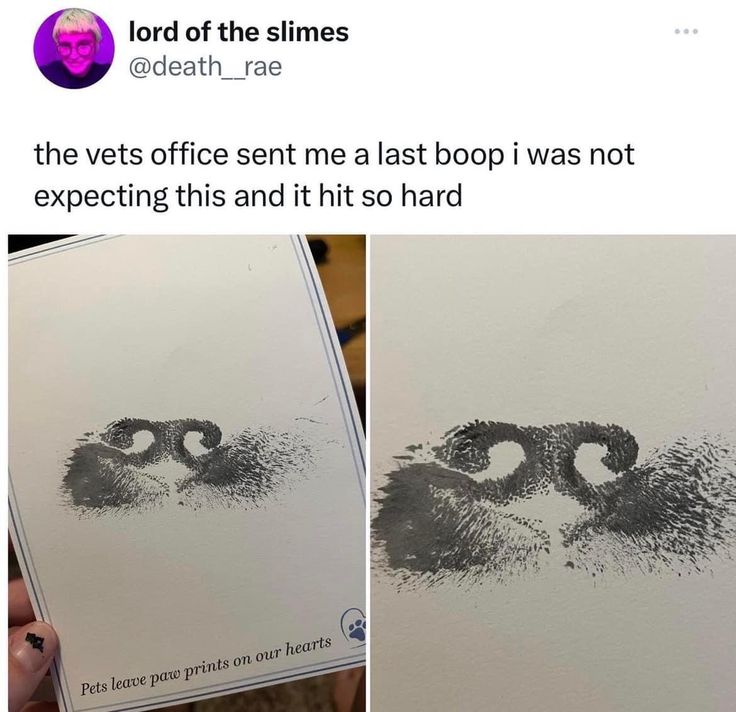736x712 pixels.
Task: Open the three-dot more options menu
Action: coord(687,31)
